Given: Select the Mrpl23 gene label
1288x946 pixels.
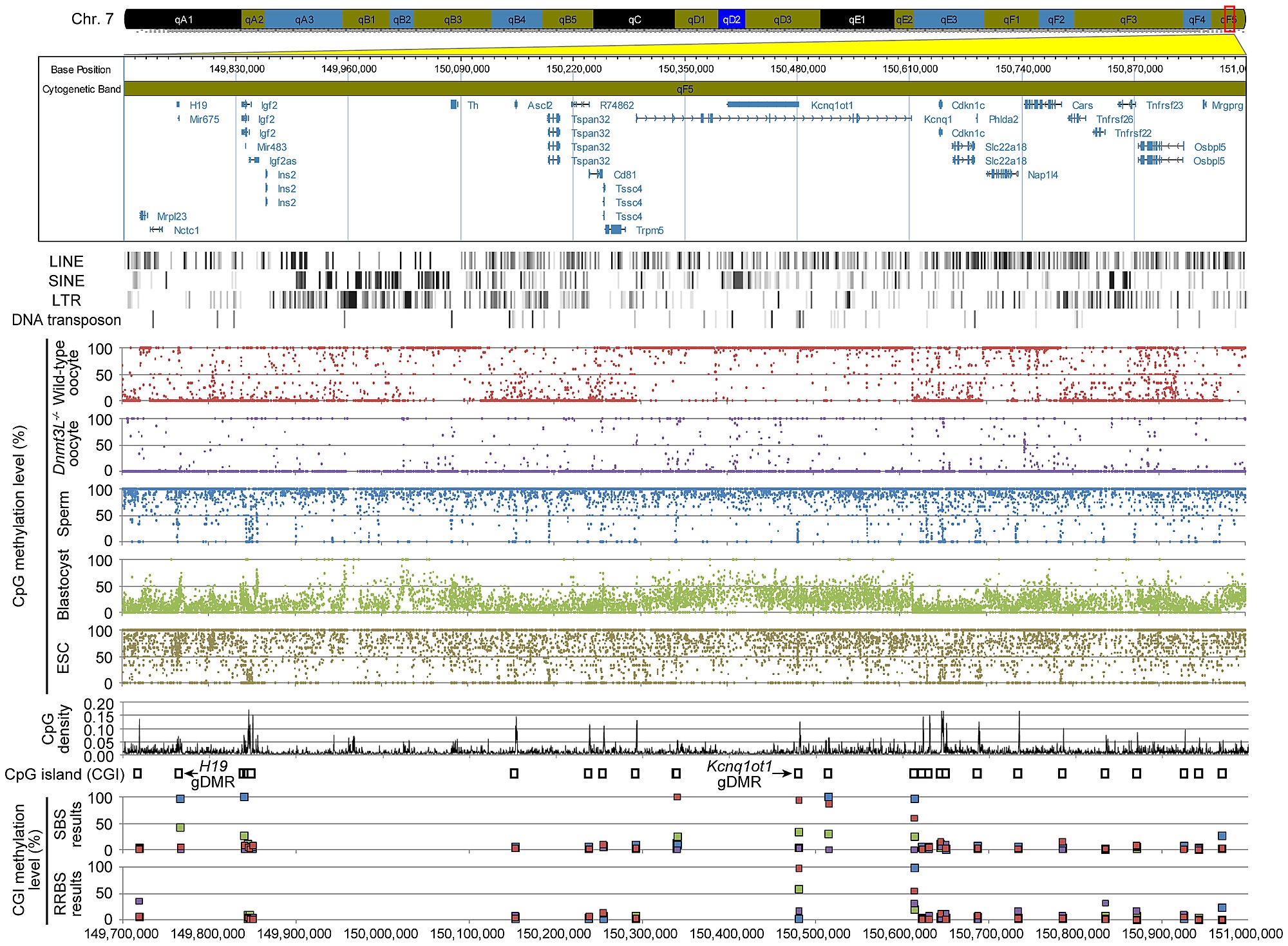Looking at the screenshot, I should point(171,216).
